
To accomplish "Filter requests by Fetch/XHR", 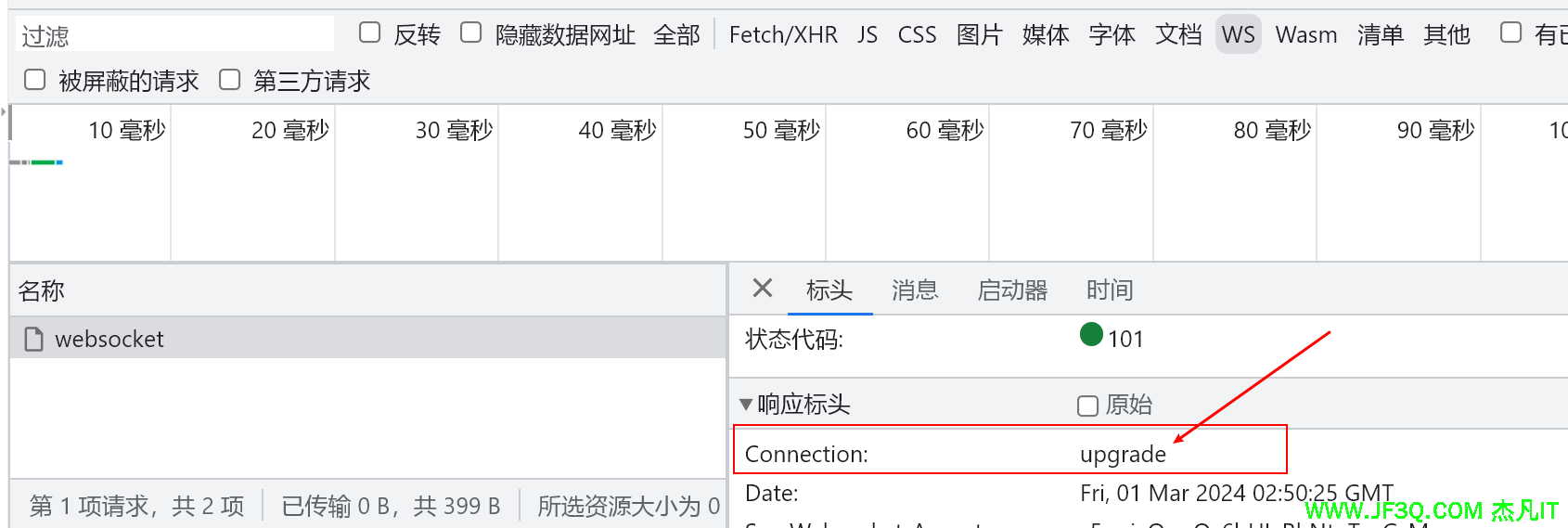I will click(x=783, y=35).
